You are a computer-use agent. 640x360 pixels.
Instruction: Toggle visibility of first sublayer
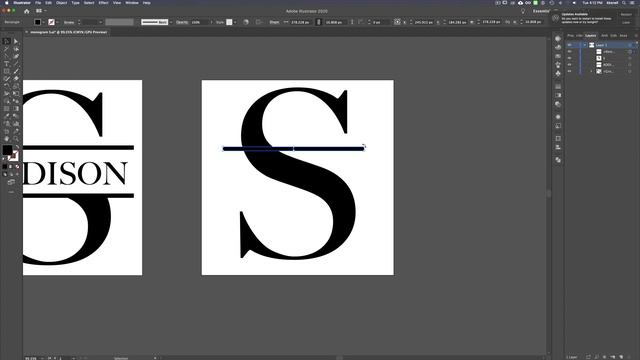click(x=569, y=51)
